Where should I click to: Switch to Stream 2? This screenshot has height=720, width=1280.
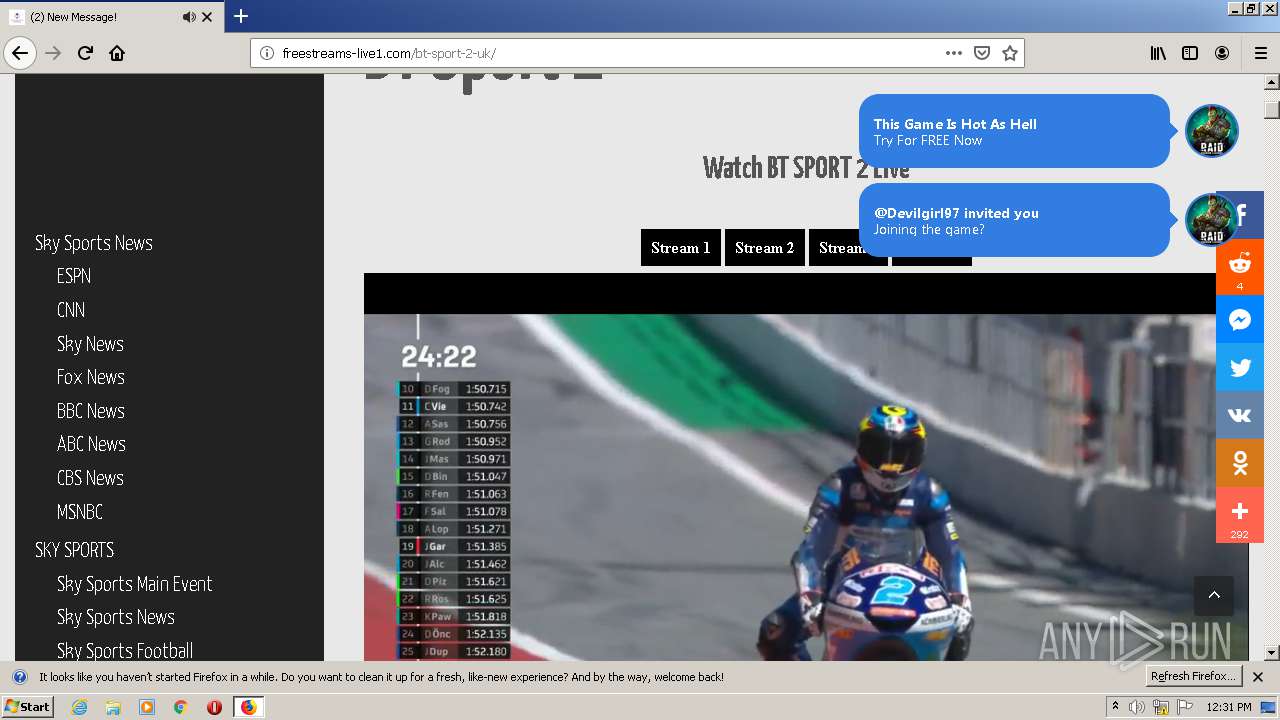(x=765, y=248)
